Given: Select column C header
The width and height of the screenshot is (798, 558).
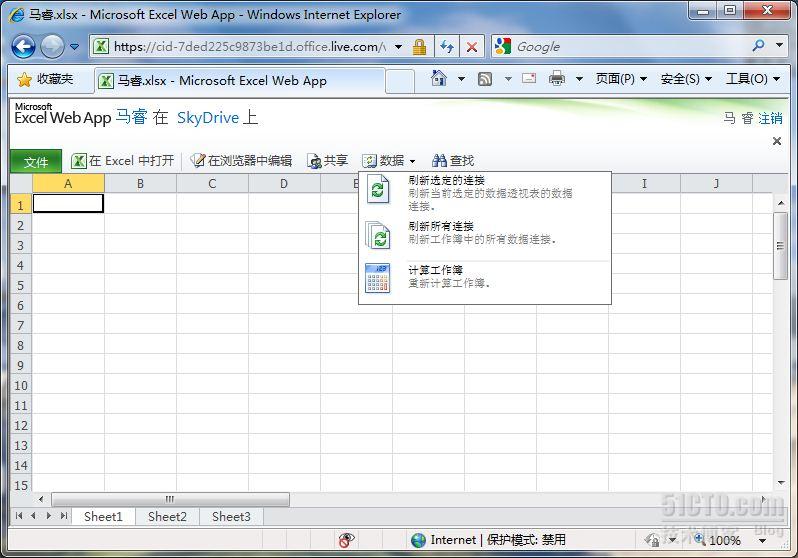Looking at the screenshot, I should pyautogui.click(x=212, y=183).
